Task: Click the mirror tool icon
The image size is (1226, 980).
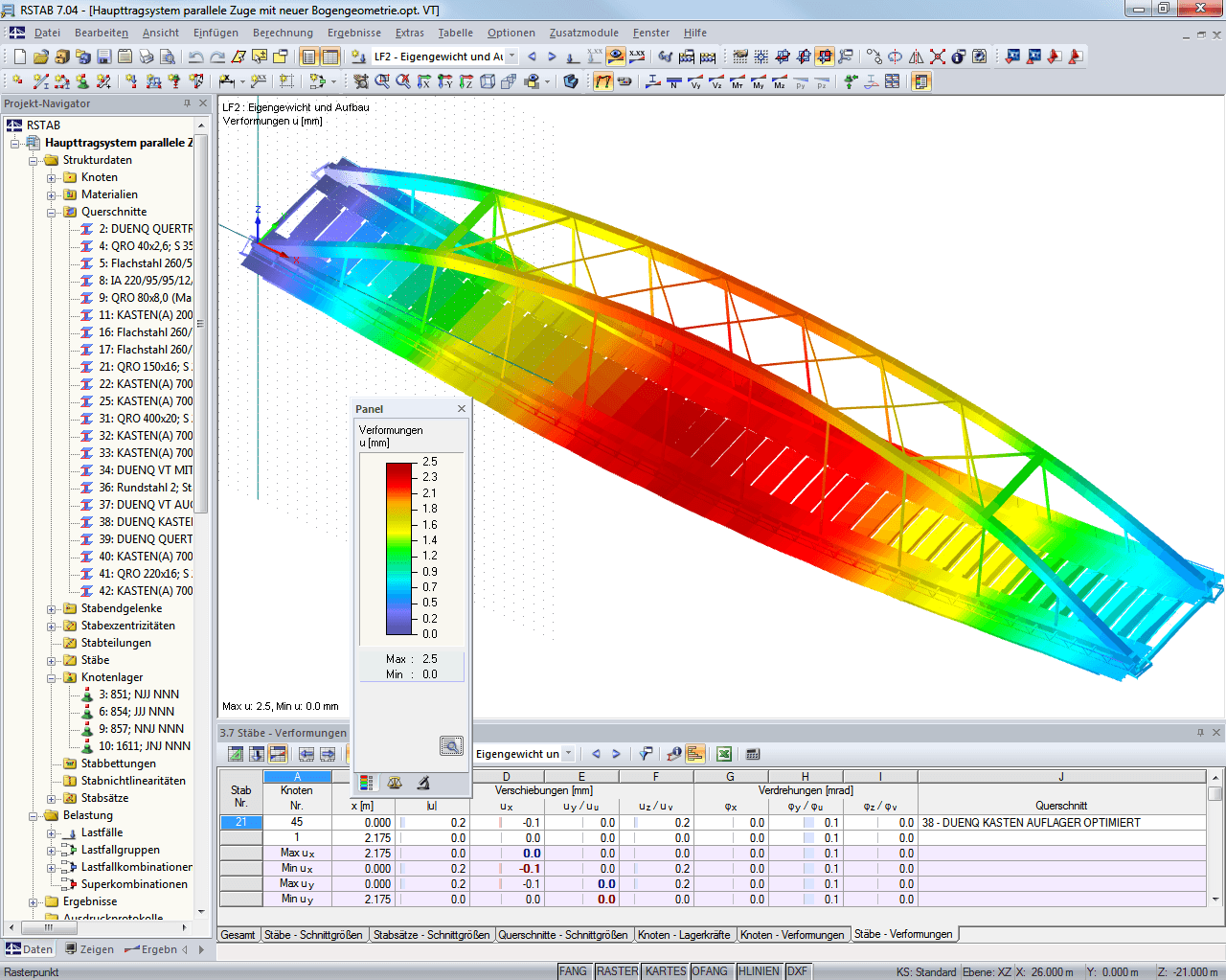Action: point(917,57)
